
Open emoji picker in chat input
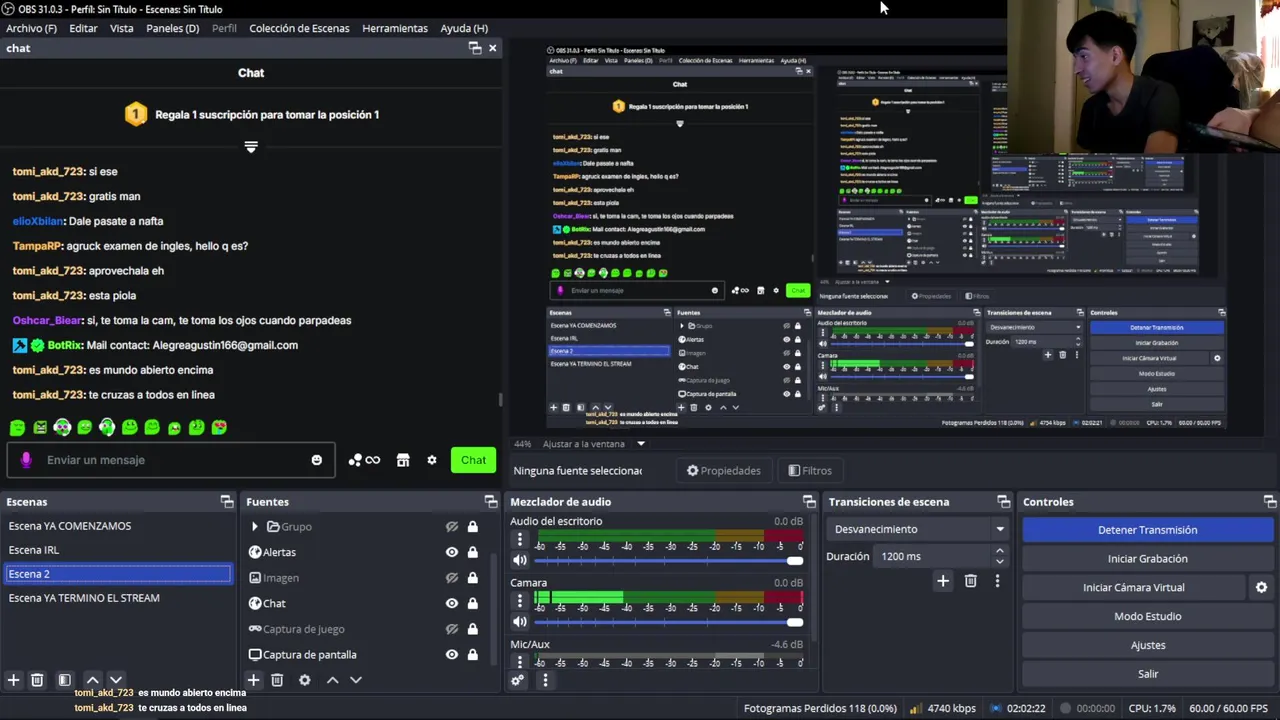(x=317, y=460)
